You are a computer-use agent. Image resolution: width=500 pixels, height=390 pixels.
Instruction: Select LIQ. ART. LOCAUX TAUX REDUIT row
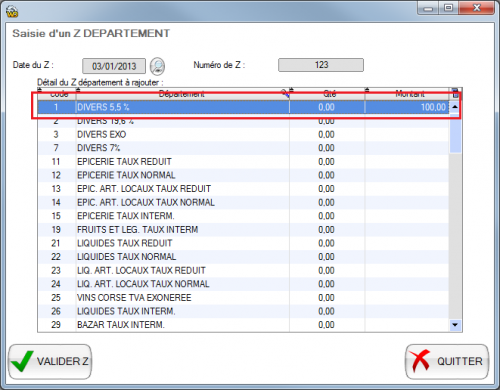[243, 270]
